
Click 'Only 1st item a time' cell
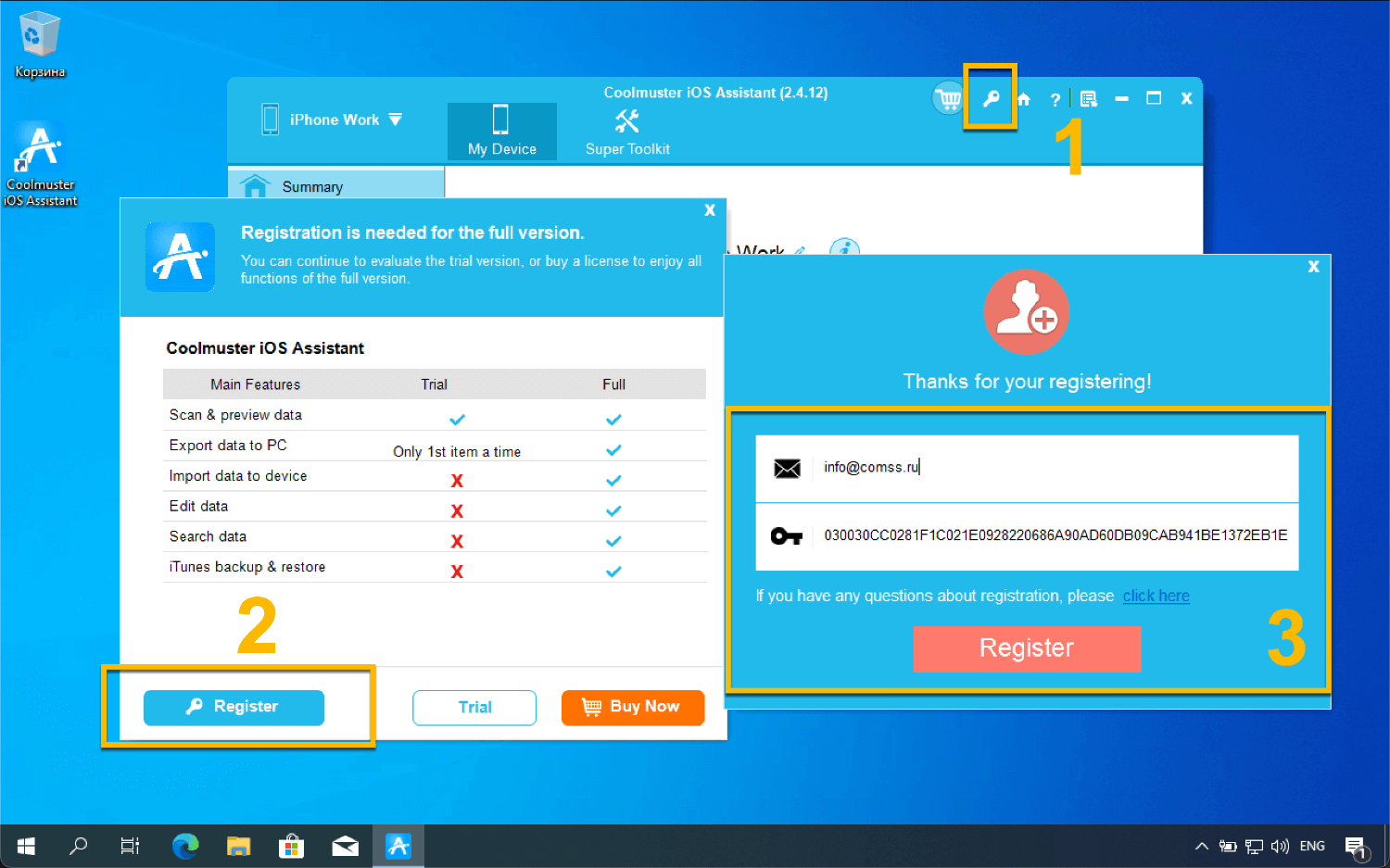click(457, 452)
